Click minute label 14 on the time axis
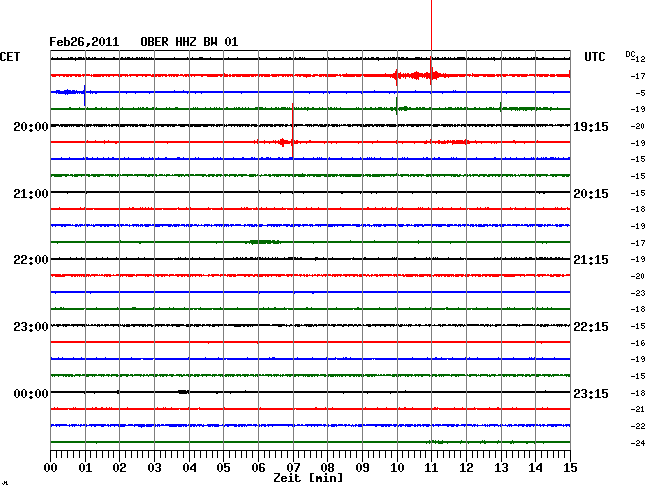 (x=536, y=467)
